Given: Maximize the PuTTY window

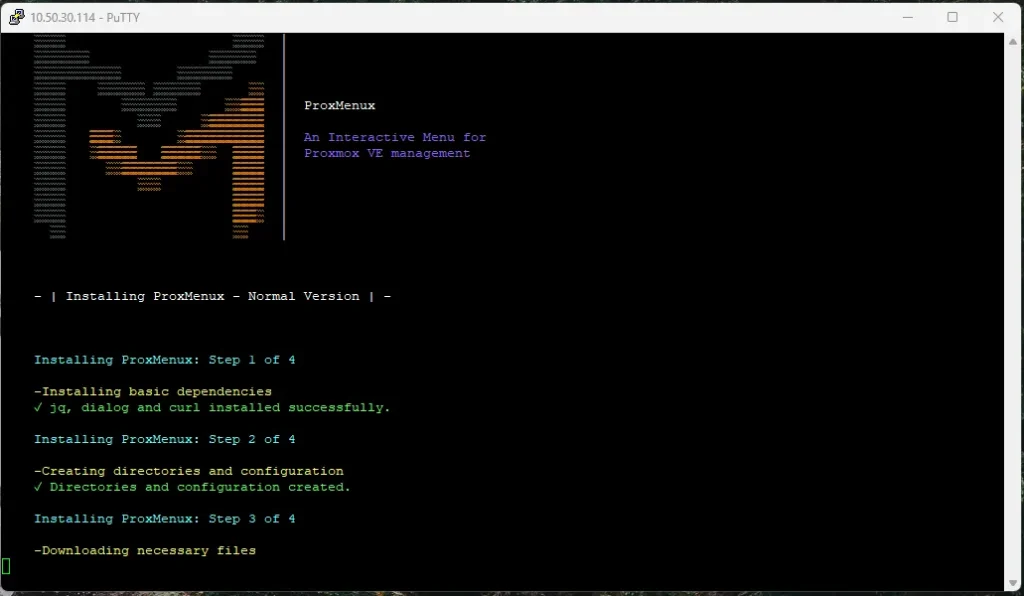Looking at the screenshot, I should click(952, 17).
